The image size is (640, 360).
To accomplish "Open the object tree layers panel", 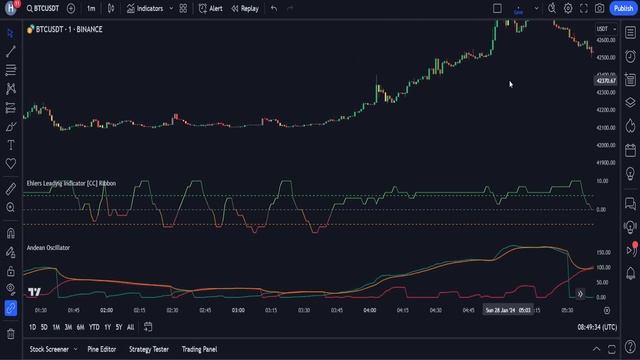I will [x=630, y=102].
